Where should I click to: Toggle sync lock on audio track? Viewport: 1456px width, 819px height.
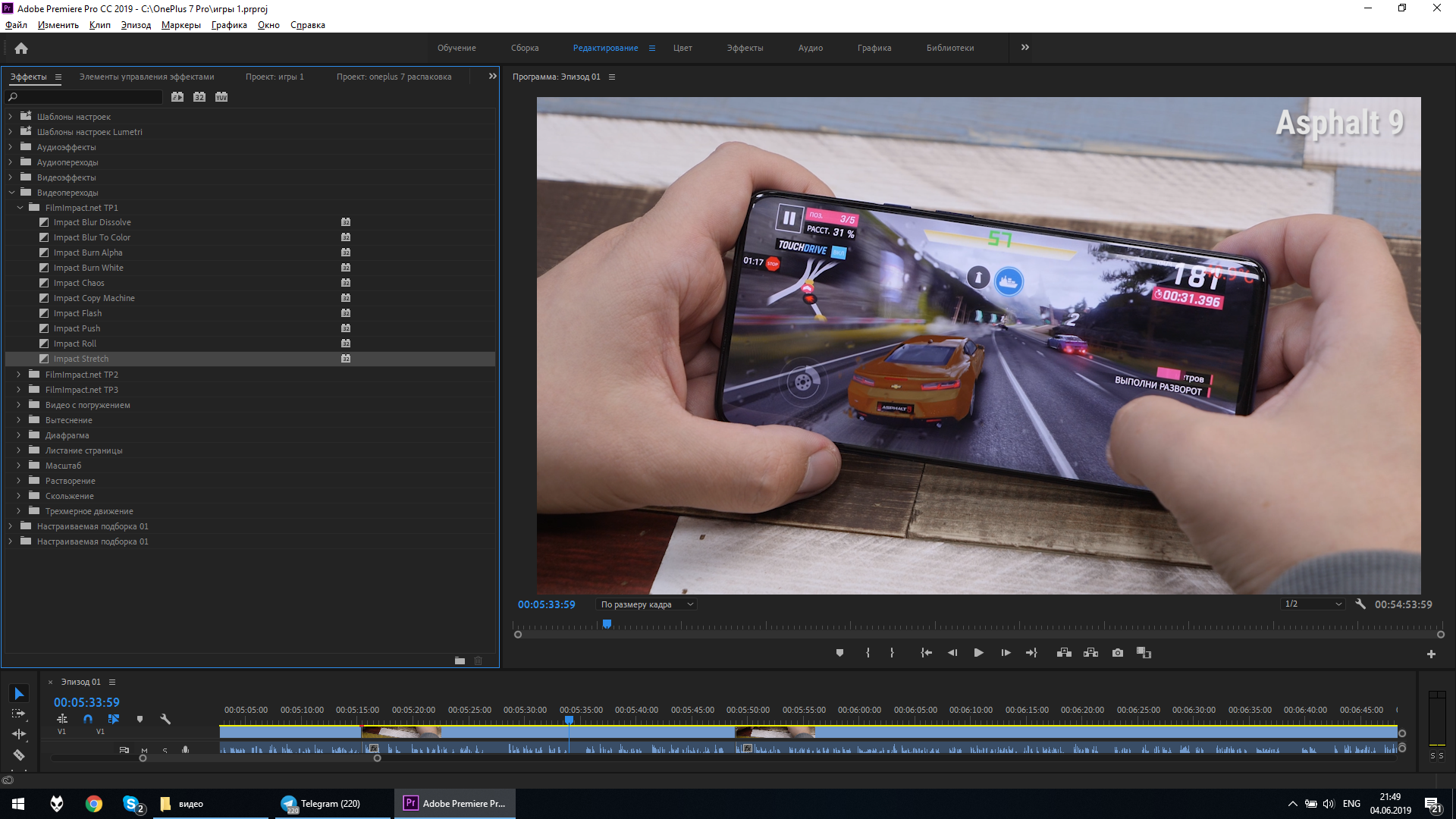[124, 750]
